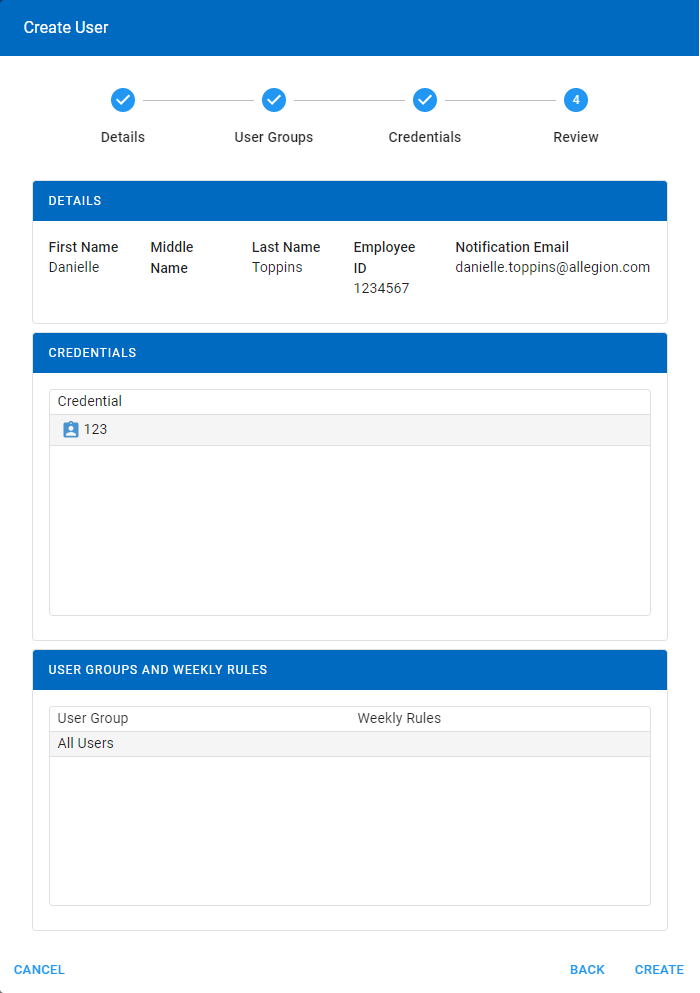Cancel the user creation dialog
Screen dimensions: 700x993
(x=39, y=970)
